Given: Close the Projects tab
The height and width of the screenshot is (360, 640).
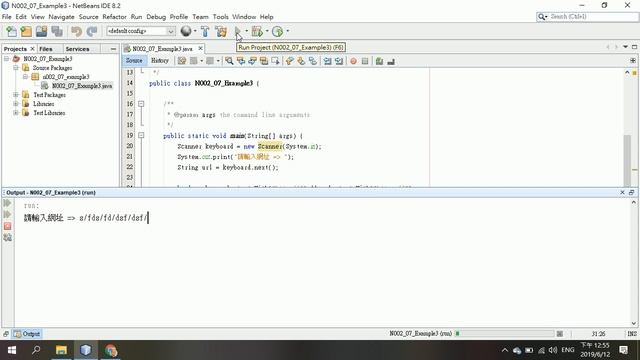Looking at the screenshot, I should point(33,49).
